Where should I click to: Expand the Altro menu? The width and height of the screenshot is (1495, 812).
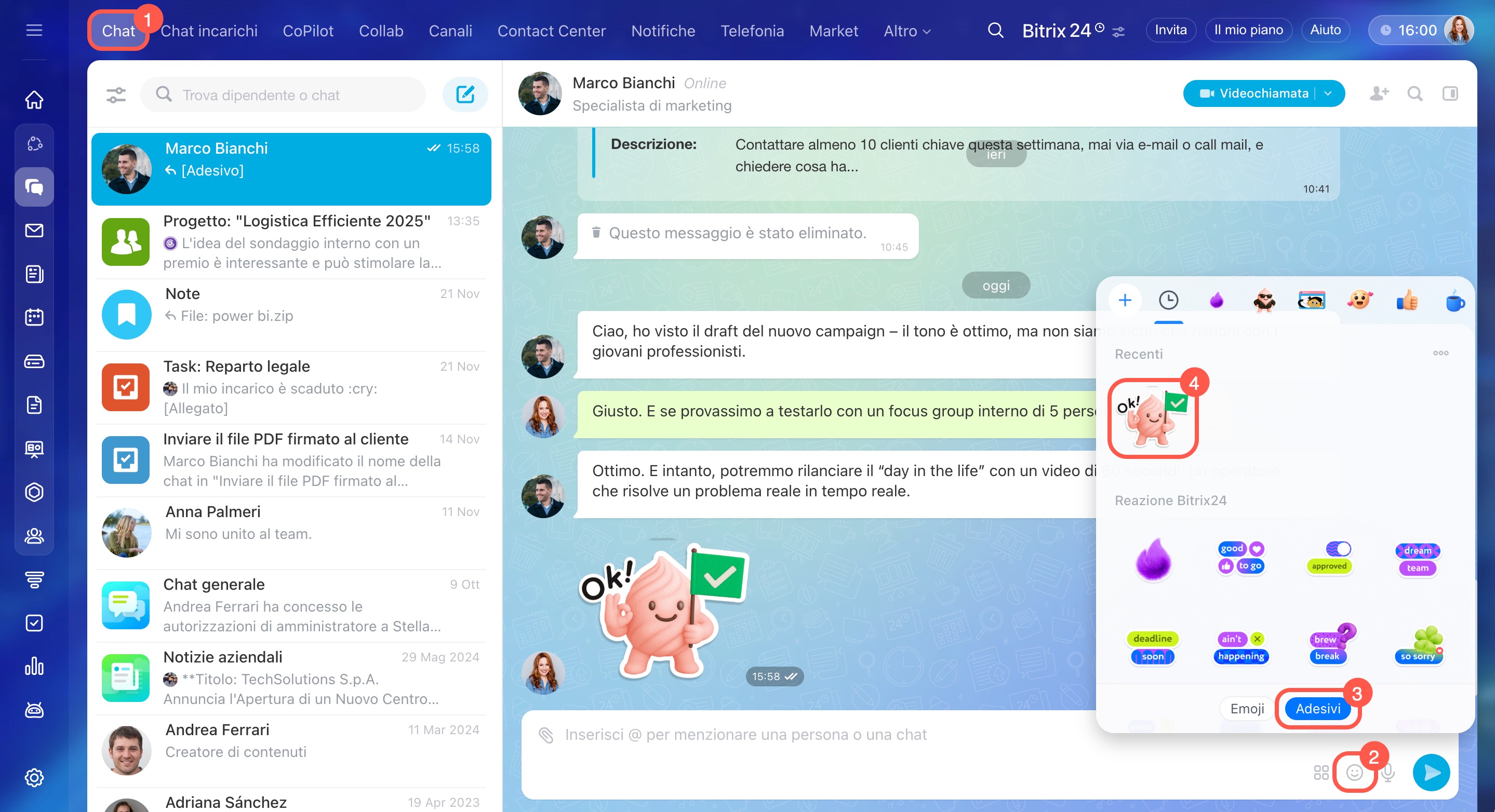point(906,31)
